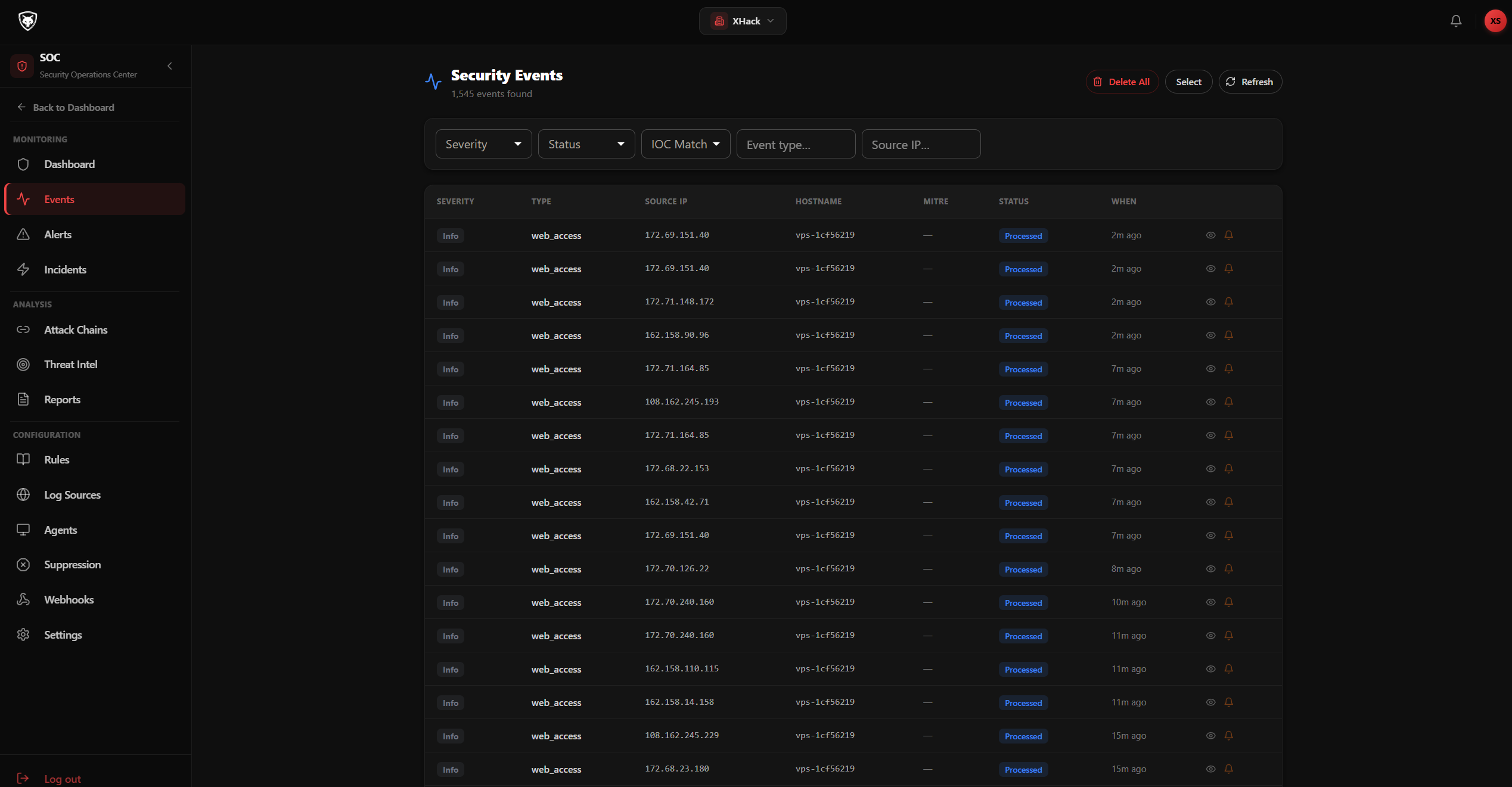Click source IP 172.68.23.180
Viewport: 1512px width, 787px height.
tap(676, 769)
